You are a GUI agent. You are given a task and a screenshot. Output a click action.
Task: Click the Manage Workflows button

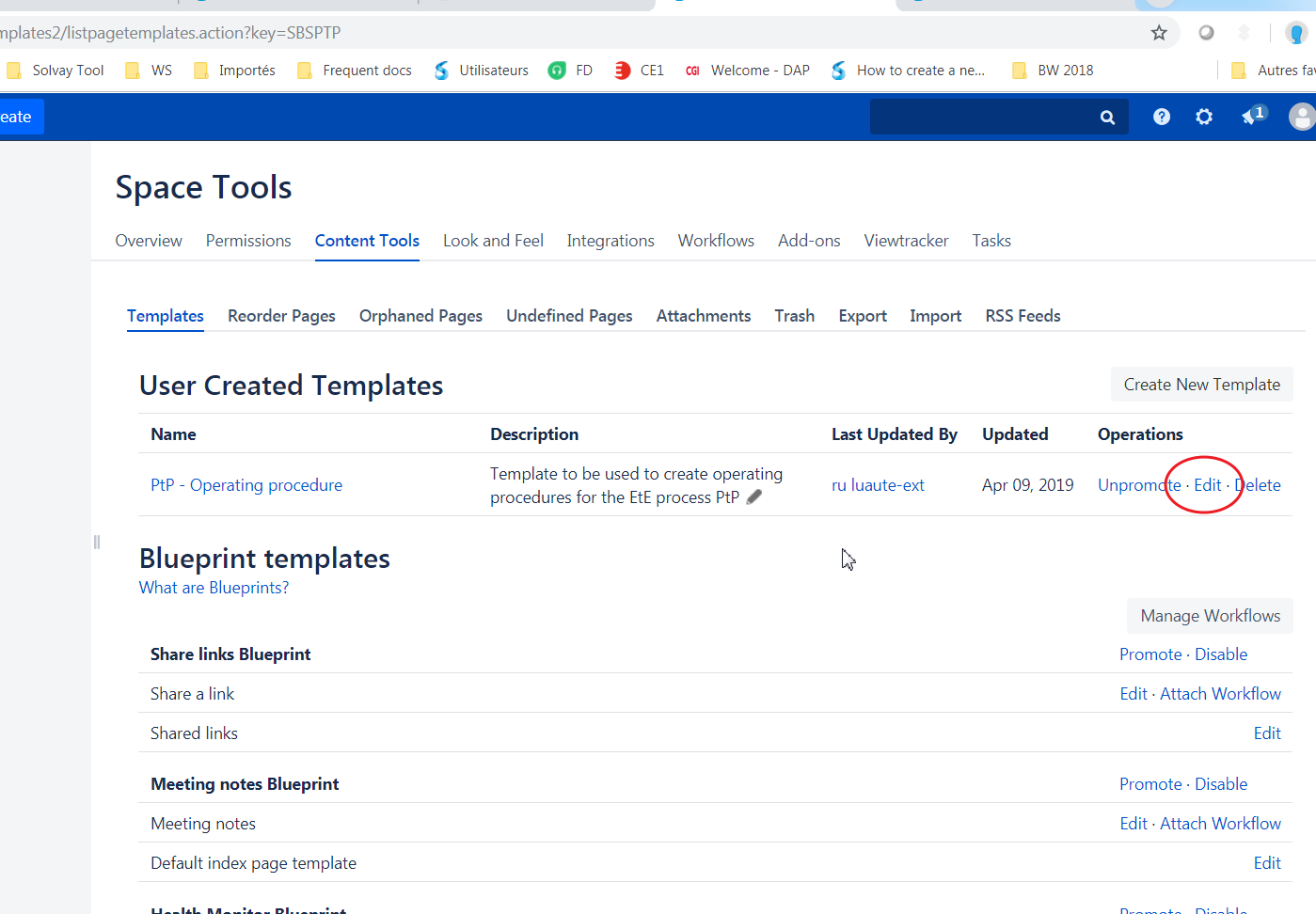[1210, 616]
